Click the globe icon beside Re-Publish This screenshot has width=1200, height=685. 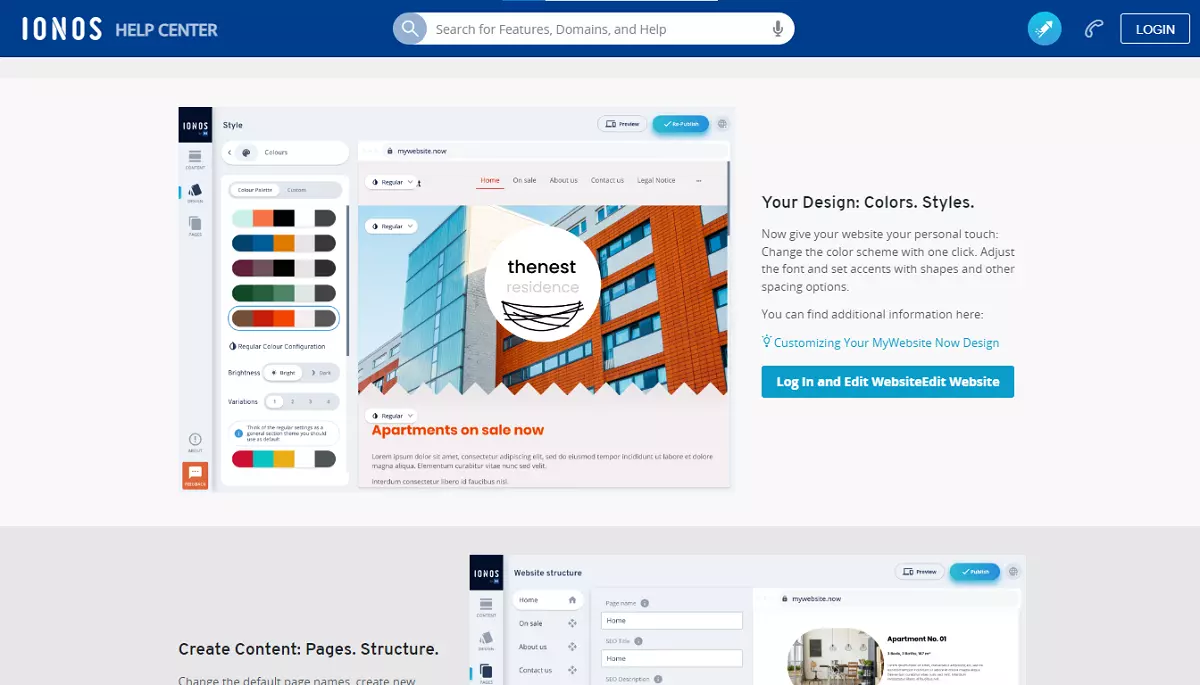pyautogui.click(x=722, y=124)
